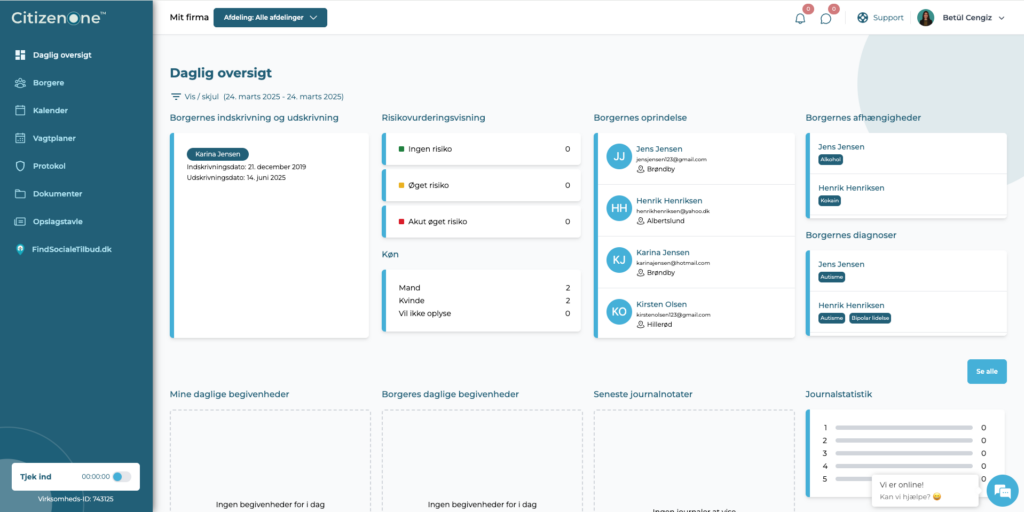Screen dimensions: 1024x512
Task: Click the KO avatar for Kirsten Olsen
Action: [x=619, y=312]
